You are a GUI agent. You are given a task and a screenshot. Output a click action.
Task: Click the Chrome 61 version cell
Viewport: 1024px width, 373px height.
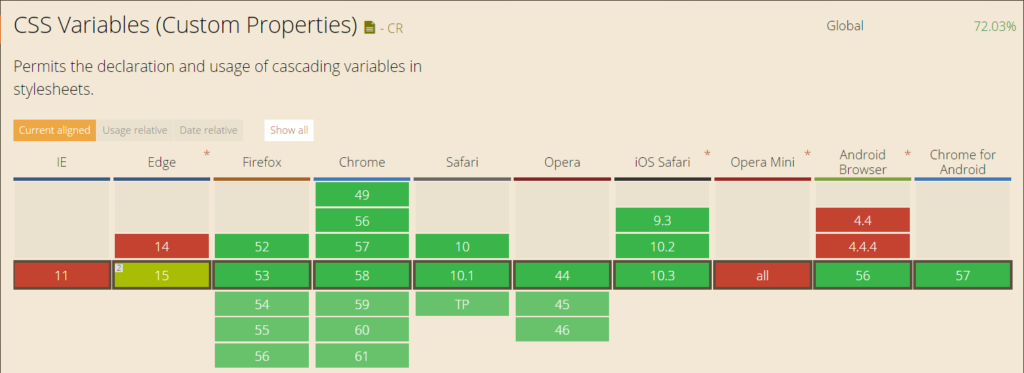[x=362, y=356]
